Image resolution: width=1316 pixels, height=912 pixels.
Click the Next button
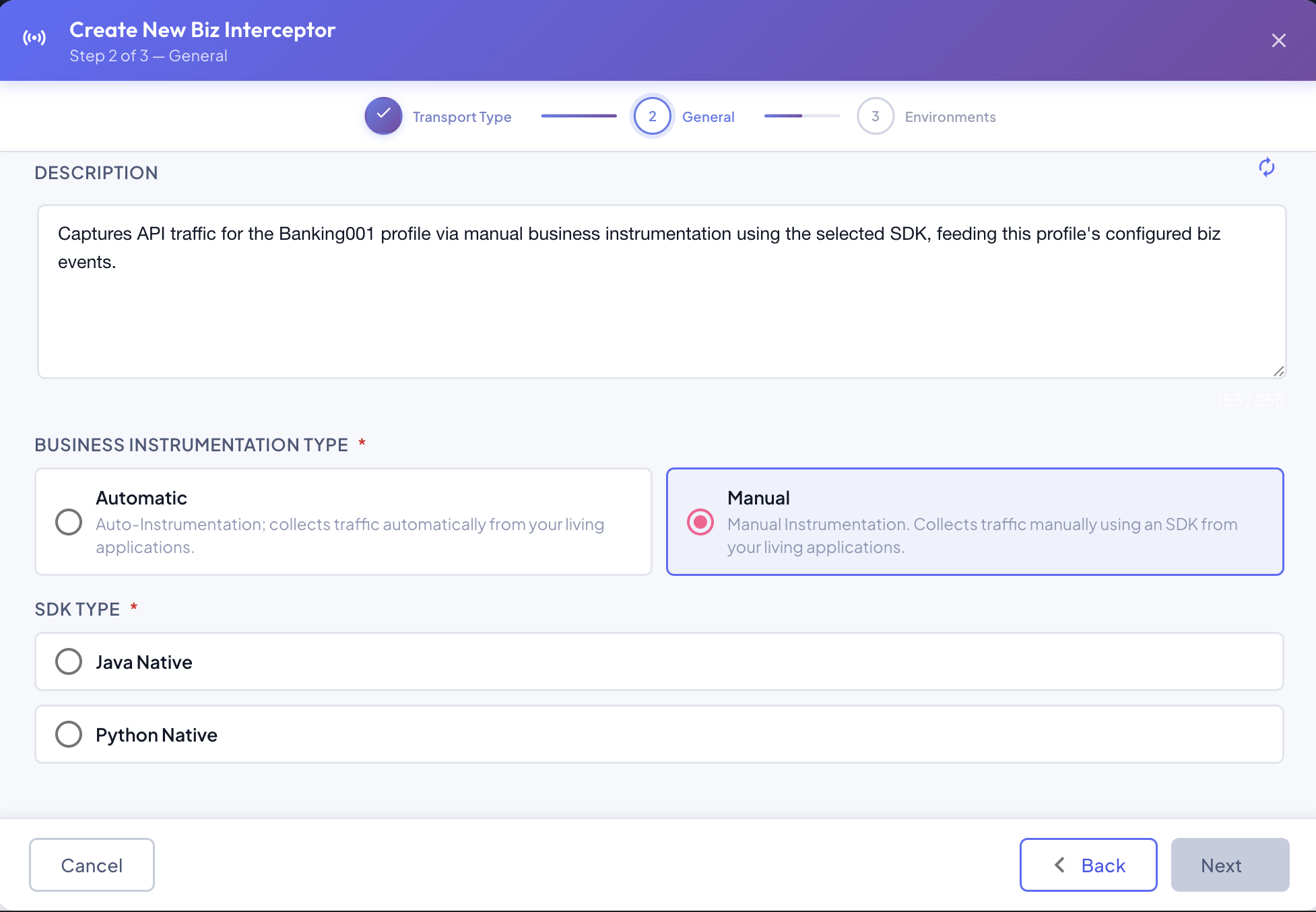click(x=1230, y=865)
